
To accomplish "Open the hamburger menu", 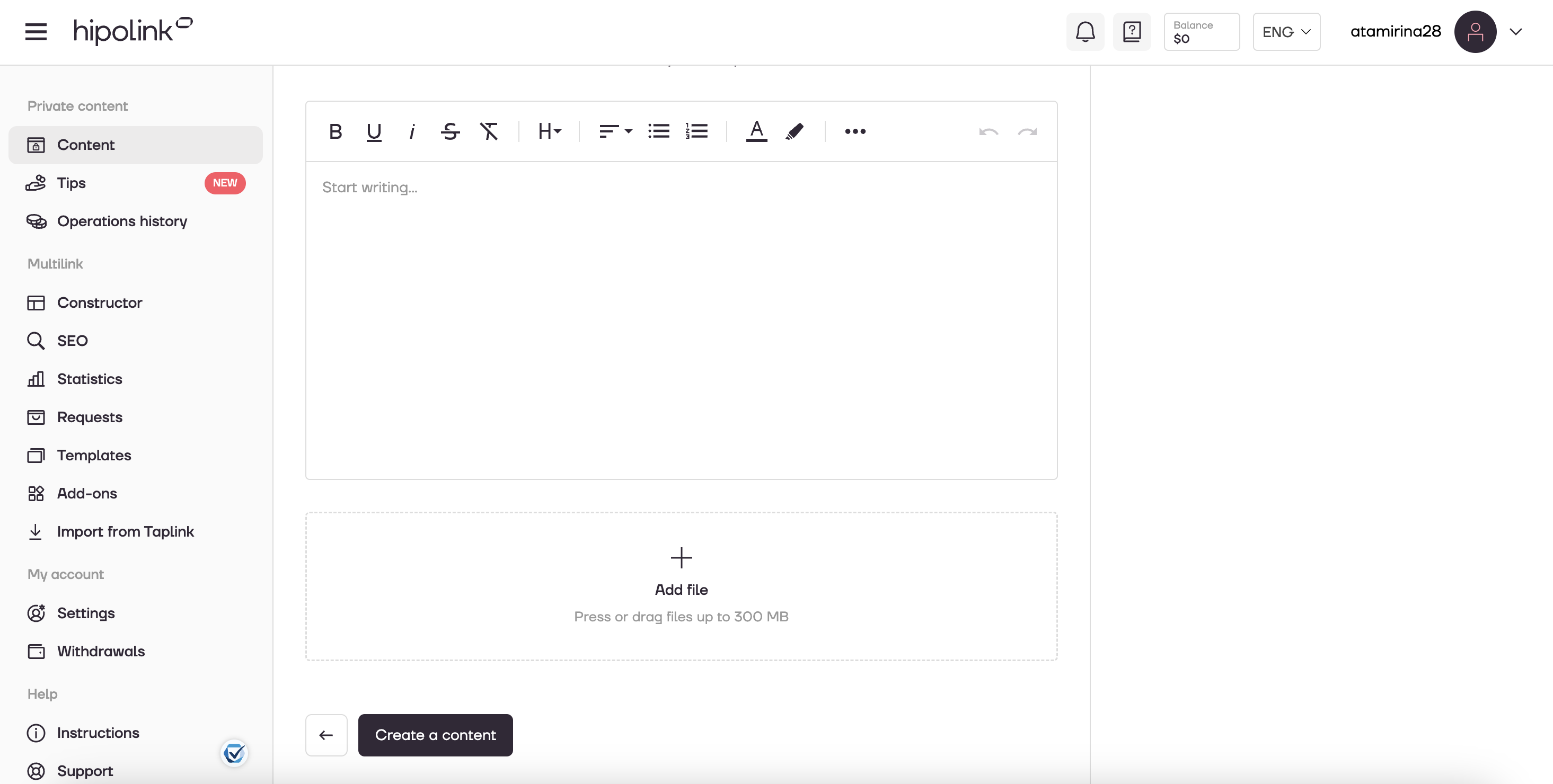I will click(x=36, y=31).
